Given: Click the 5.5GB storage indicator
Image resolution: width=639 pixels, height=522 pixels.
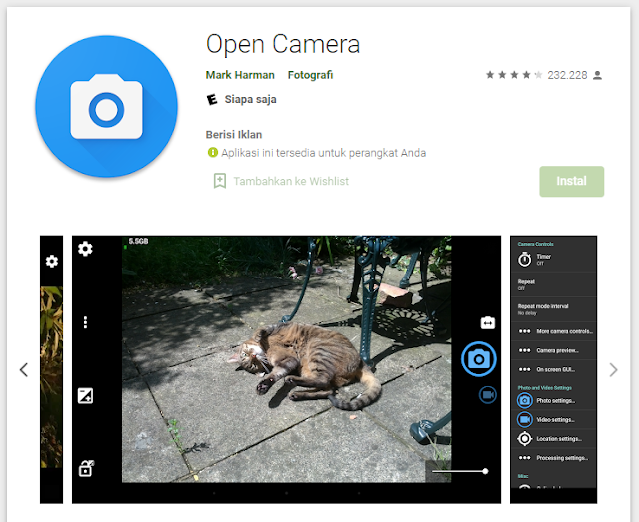Looking at the screenshot, I should pyautogui.click(x=138, y=242).
